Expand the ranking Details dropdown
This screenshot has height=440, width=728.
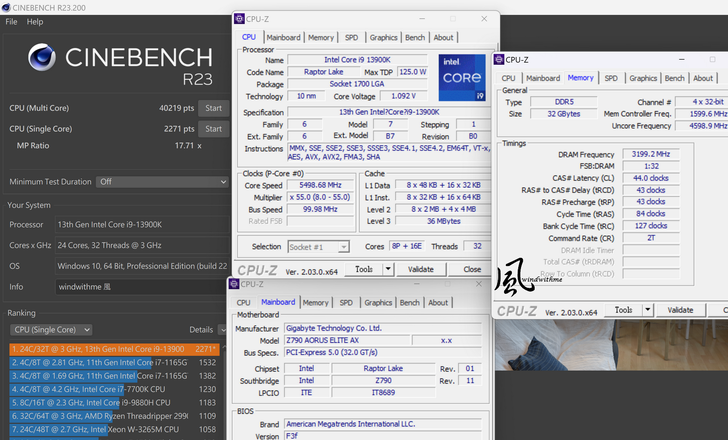[x=221, y=329]
